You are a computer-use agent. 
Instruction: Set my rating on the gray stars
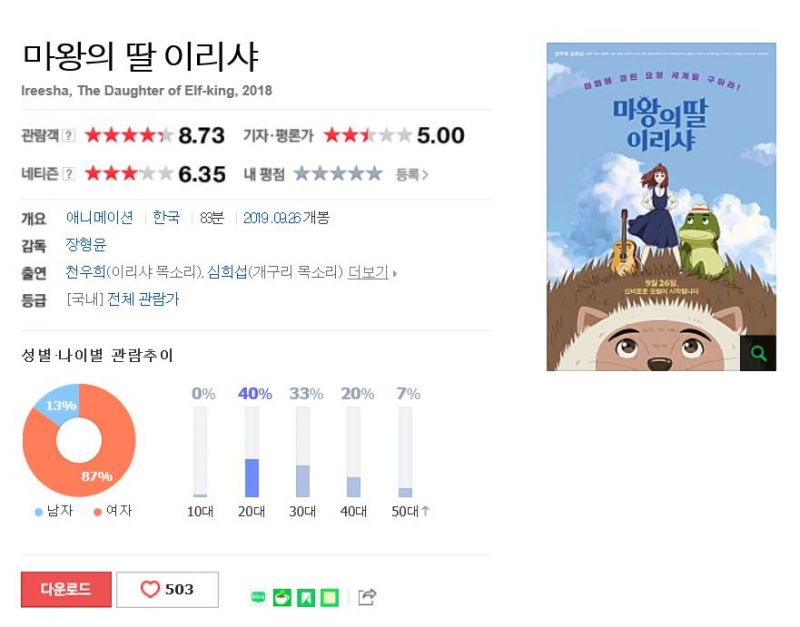338,174
